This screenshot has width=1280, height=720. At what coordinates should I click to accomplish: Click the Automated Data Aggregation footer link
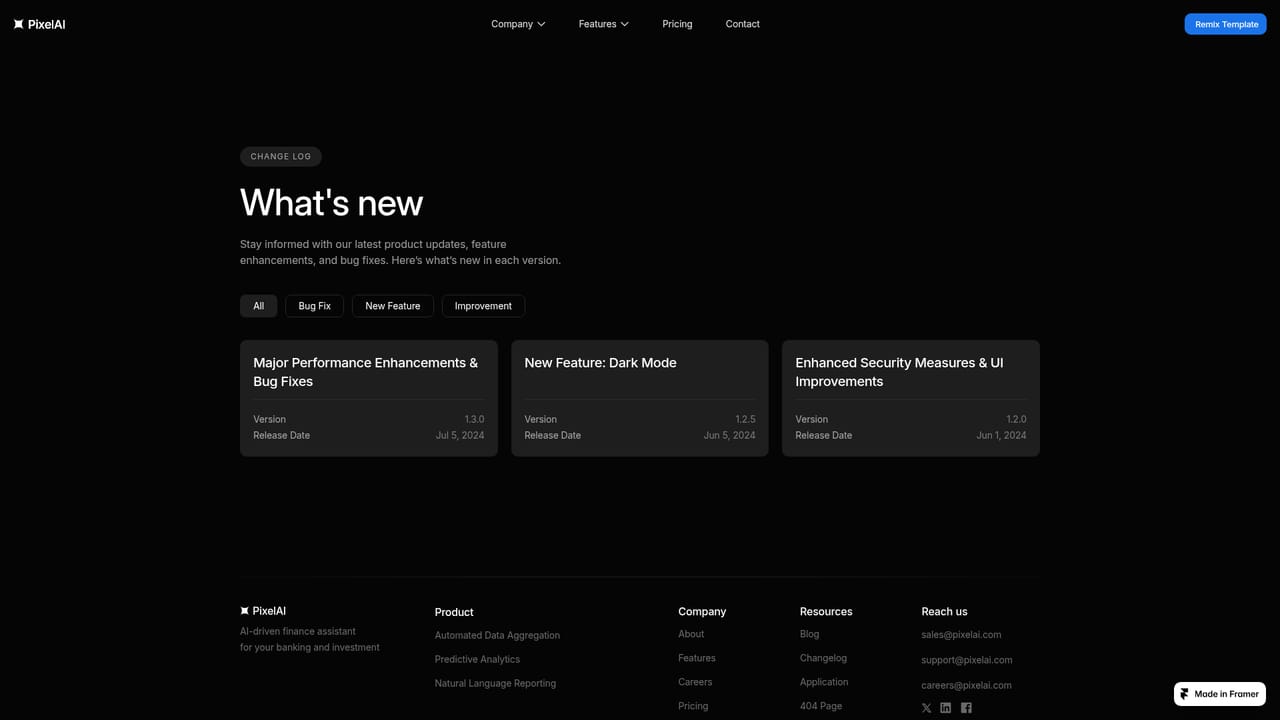(x=497, y=636)
